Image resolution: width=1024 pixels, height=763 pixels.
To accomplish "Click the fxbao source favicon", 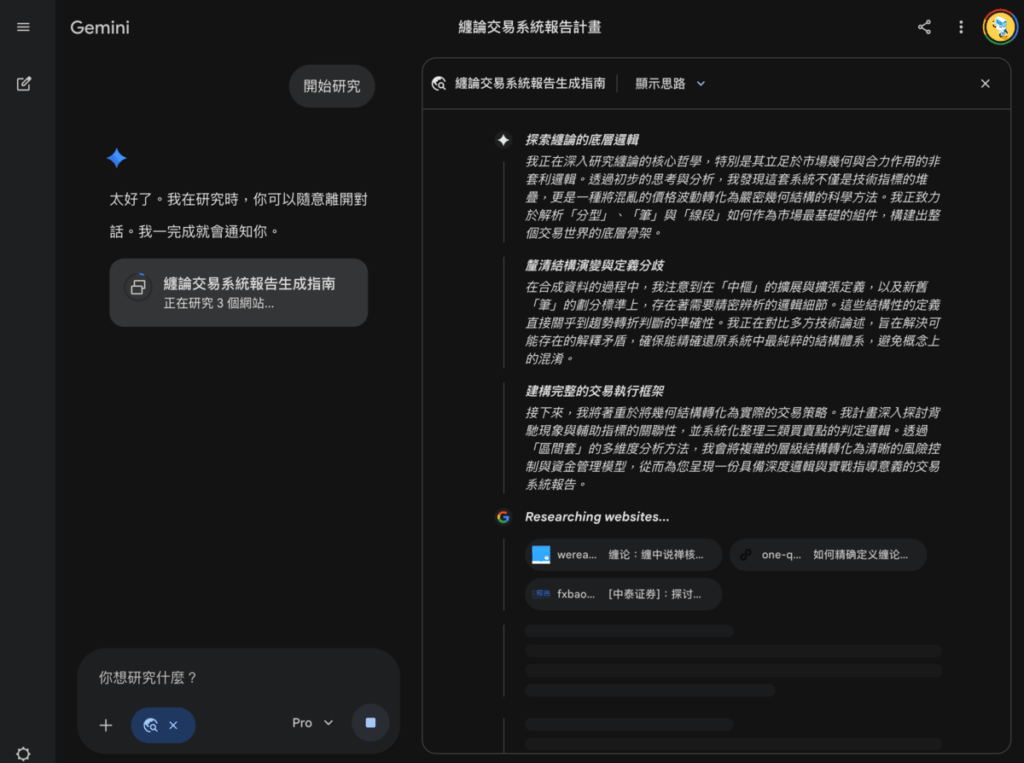I will [x=541, y=594].
